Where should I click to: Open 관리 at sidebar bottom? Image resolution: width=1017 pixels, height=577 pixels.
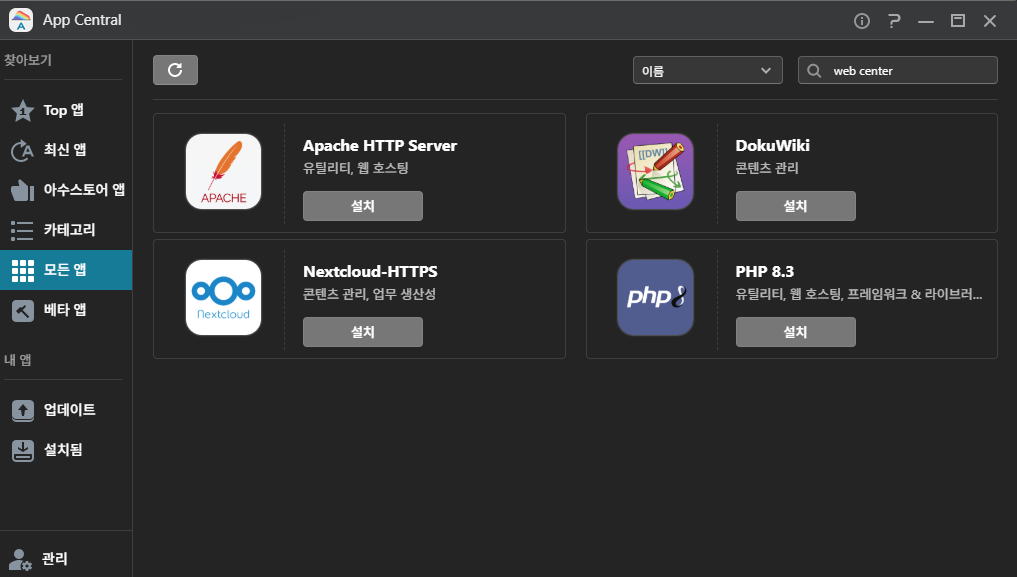coord(66,558)
